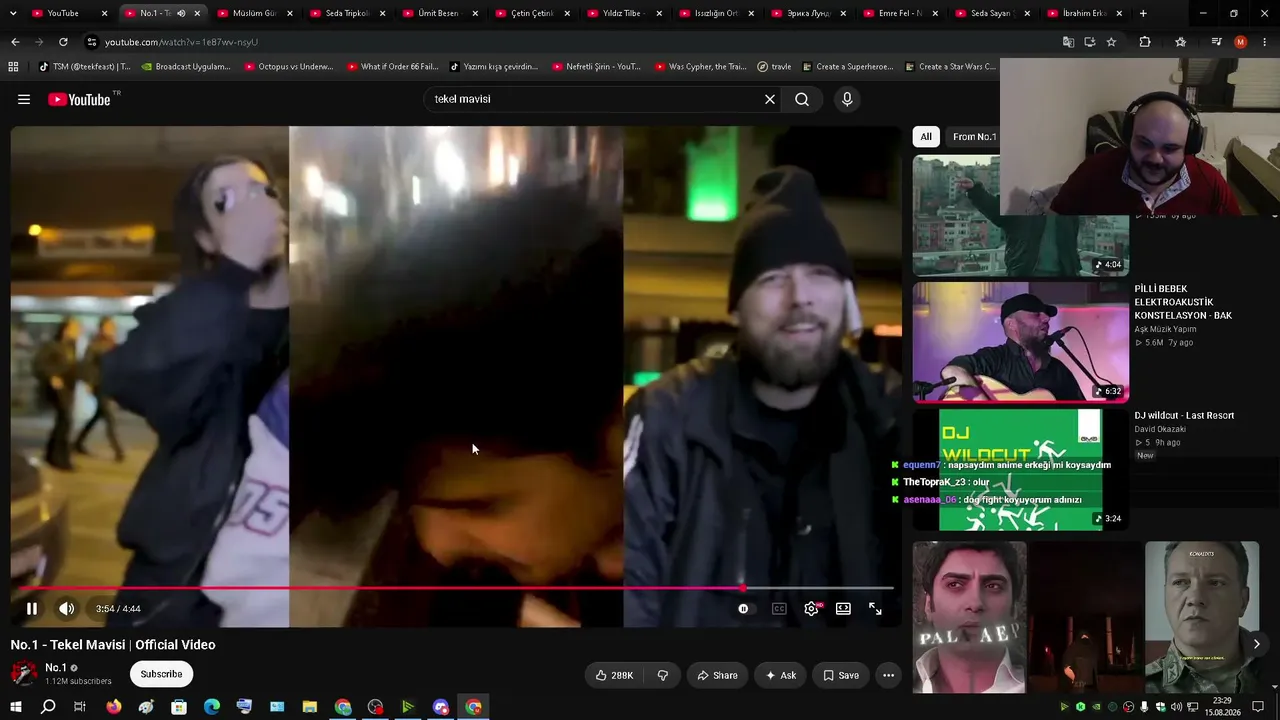
Task: Open the PİLLİ BEBEK ELEKTROAKUSTİK video thumbnail
Action: (x=1020, y=342)
